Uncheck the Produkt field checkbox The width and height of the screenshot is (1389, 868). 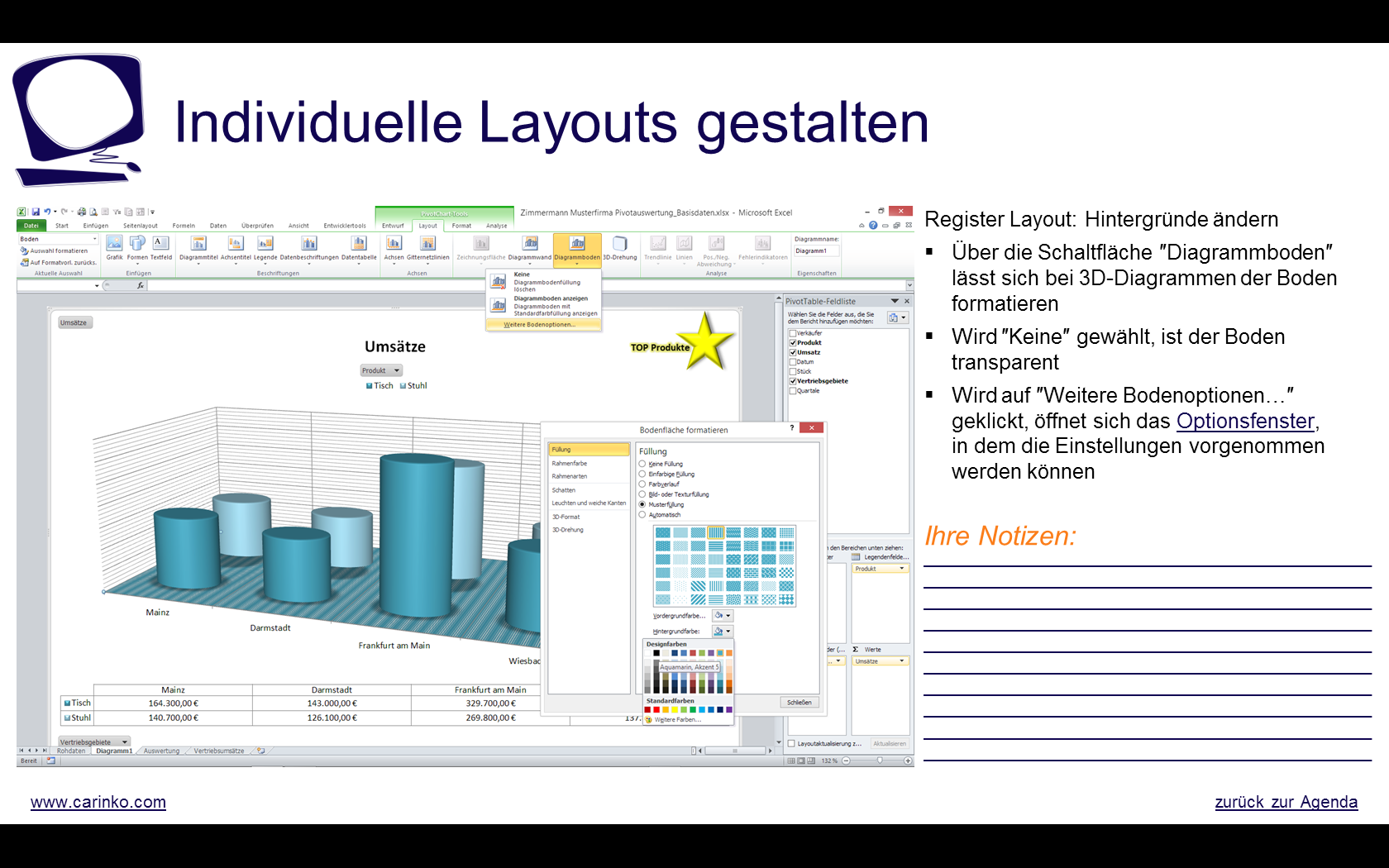point(793,343)
